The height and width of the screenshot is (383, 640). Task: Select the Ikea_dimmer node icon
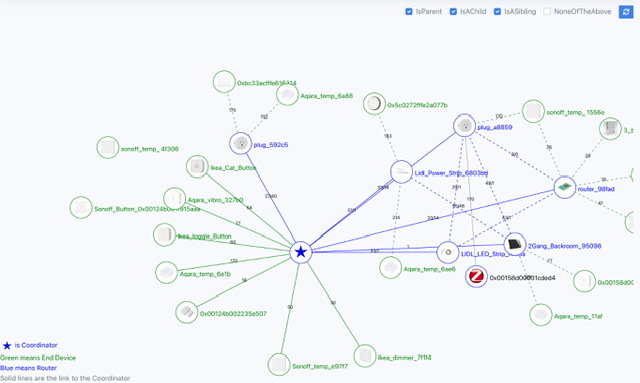coord(364,356)
